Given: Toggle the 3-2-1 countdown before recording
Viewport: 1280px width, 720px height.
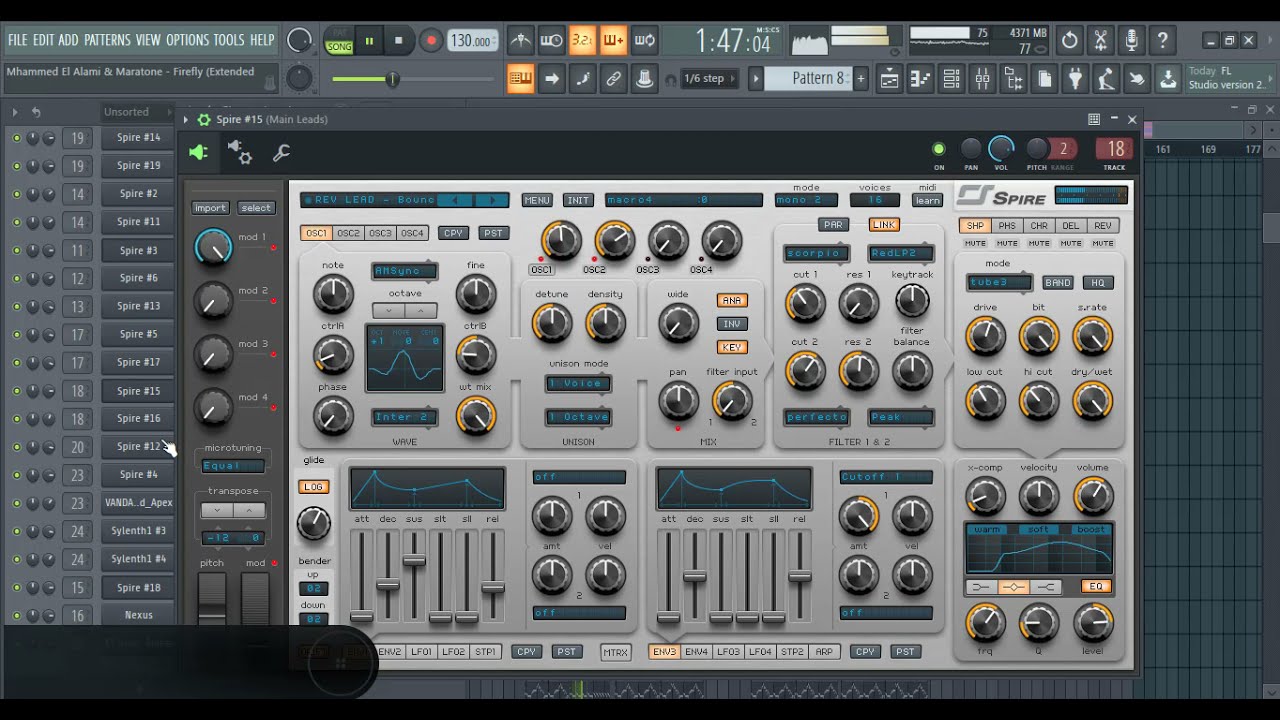Looking at the screenshot, I should tap(582, 40).
